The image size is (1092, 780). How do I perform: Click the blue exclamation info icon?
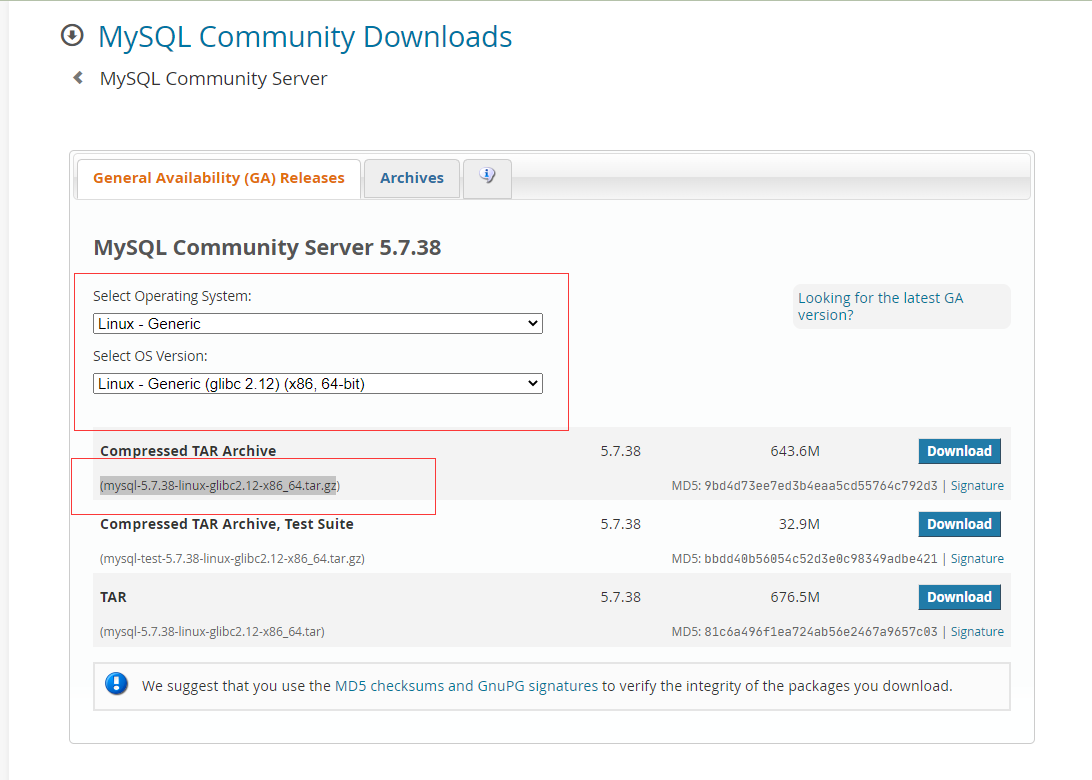tap(116, 684)
